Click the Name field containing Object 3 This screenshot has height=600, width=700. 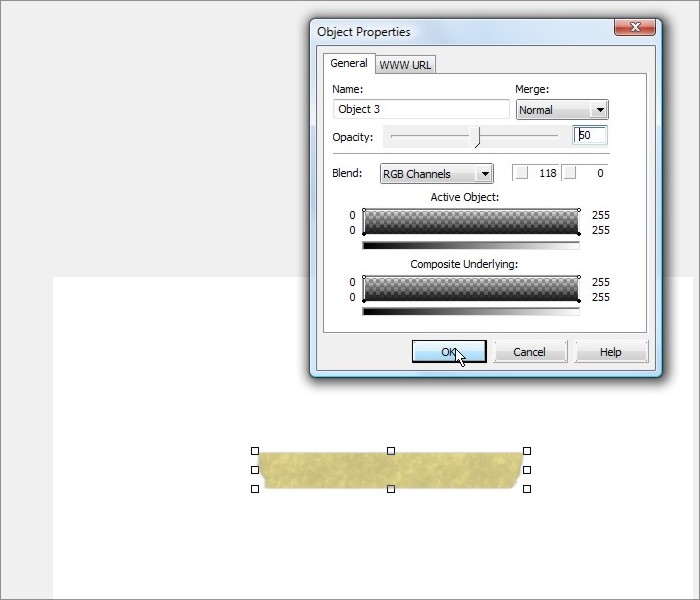(421, 109)
